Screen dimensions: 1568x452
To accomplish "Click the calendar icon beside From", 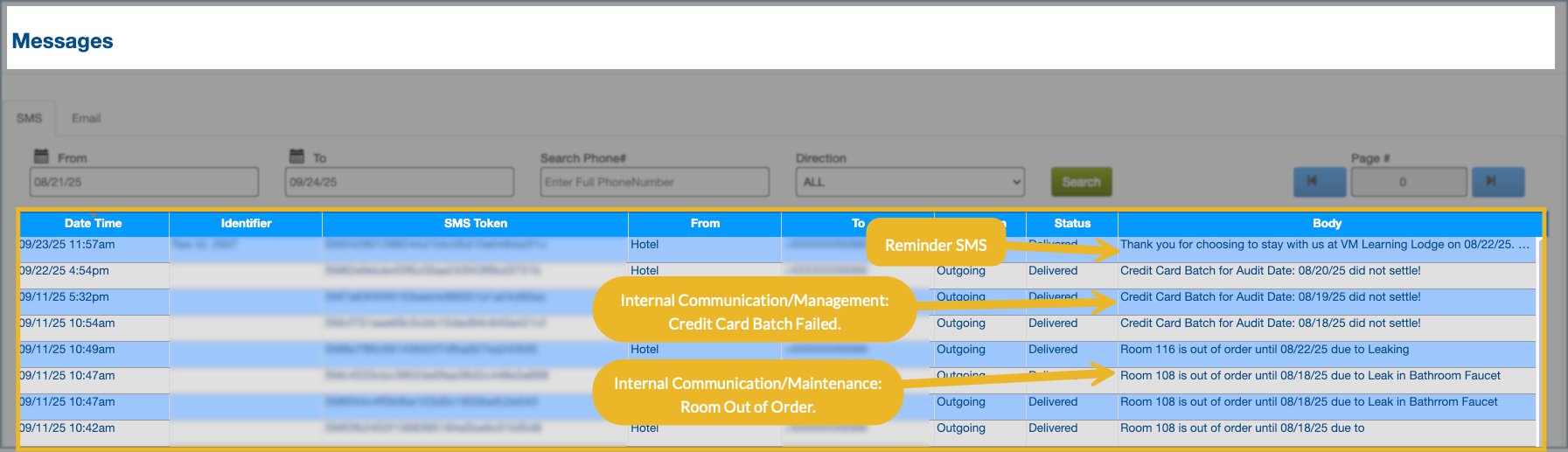I will 41,156.
